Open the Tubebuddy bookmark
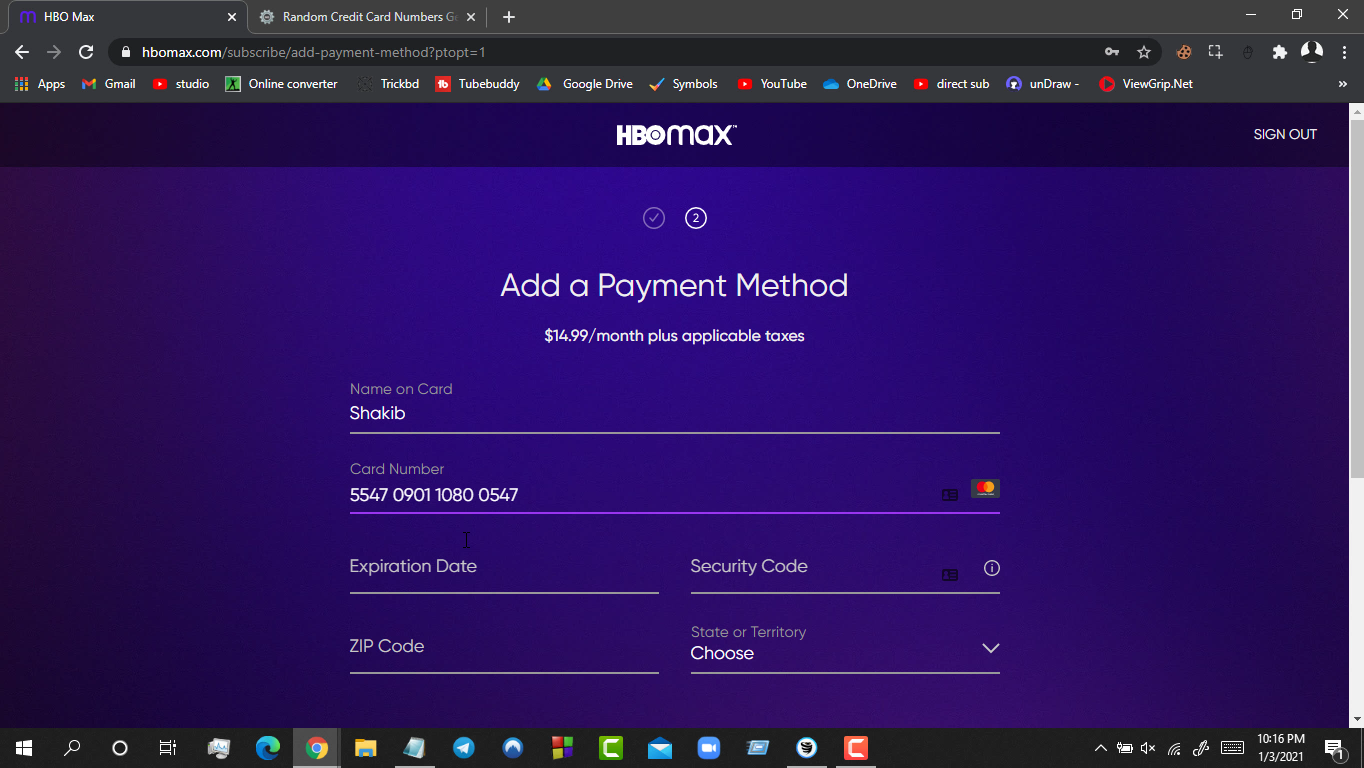The width and height of the screenshot is (1364, 768). (x=477, y=84)
